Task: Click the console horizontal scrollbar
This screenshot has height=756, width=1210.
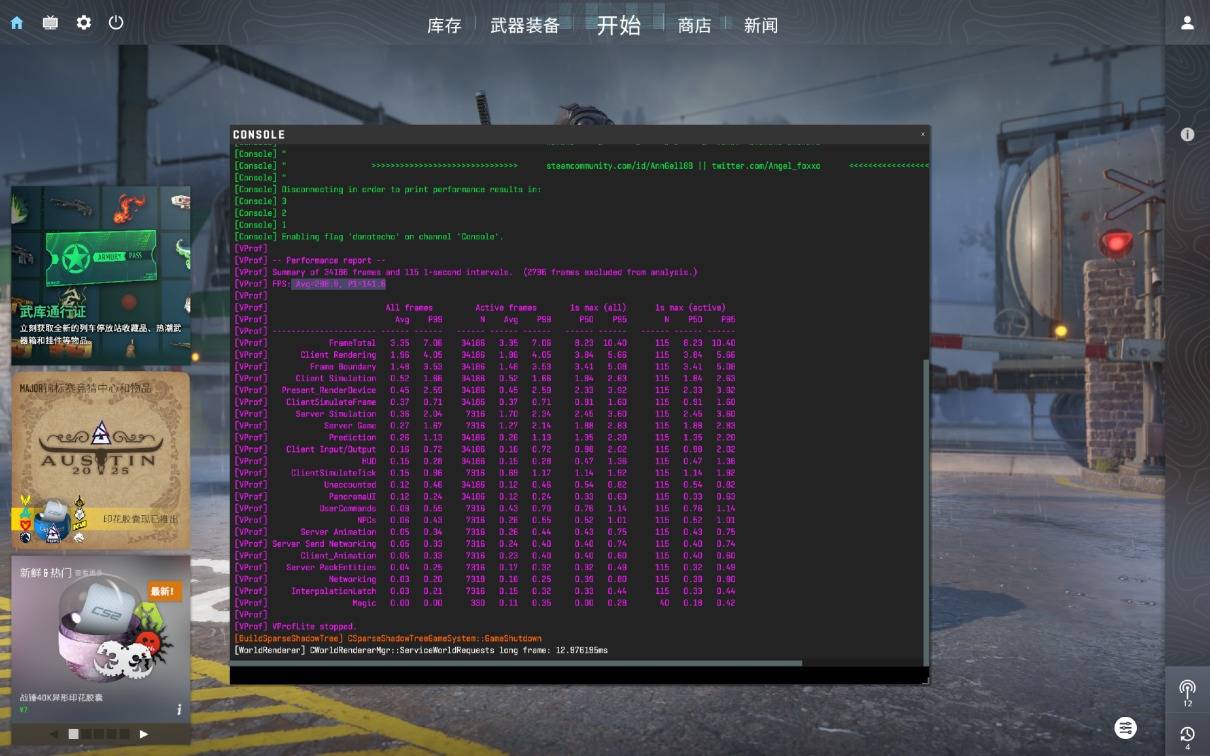Action: point(520,662)
